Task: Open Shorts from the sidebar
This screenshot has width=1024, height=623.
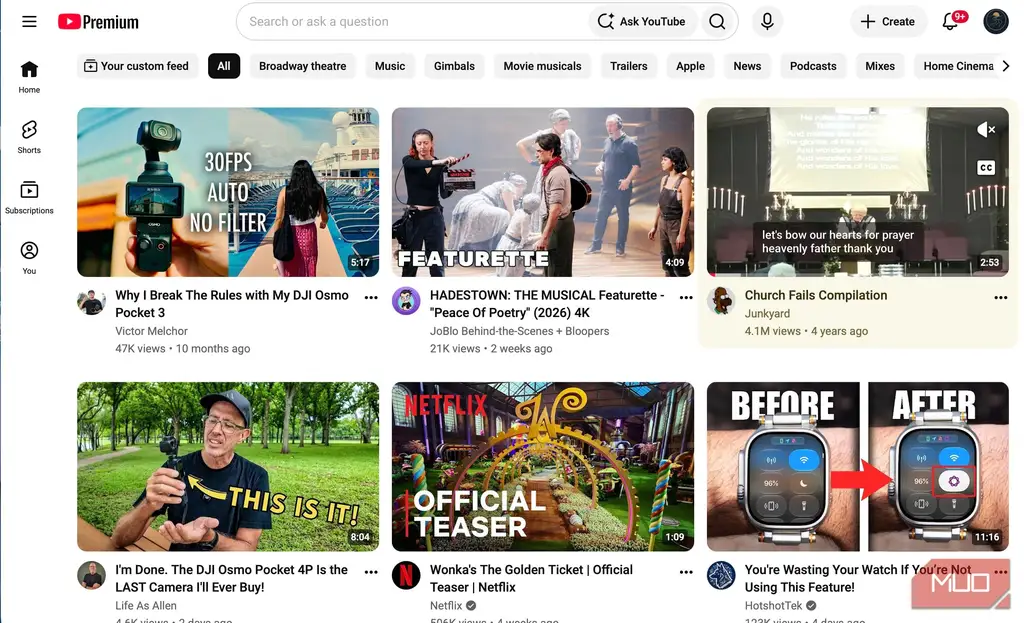Action: click(x=29, y=137)
